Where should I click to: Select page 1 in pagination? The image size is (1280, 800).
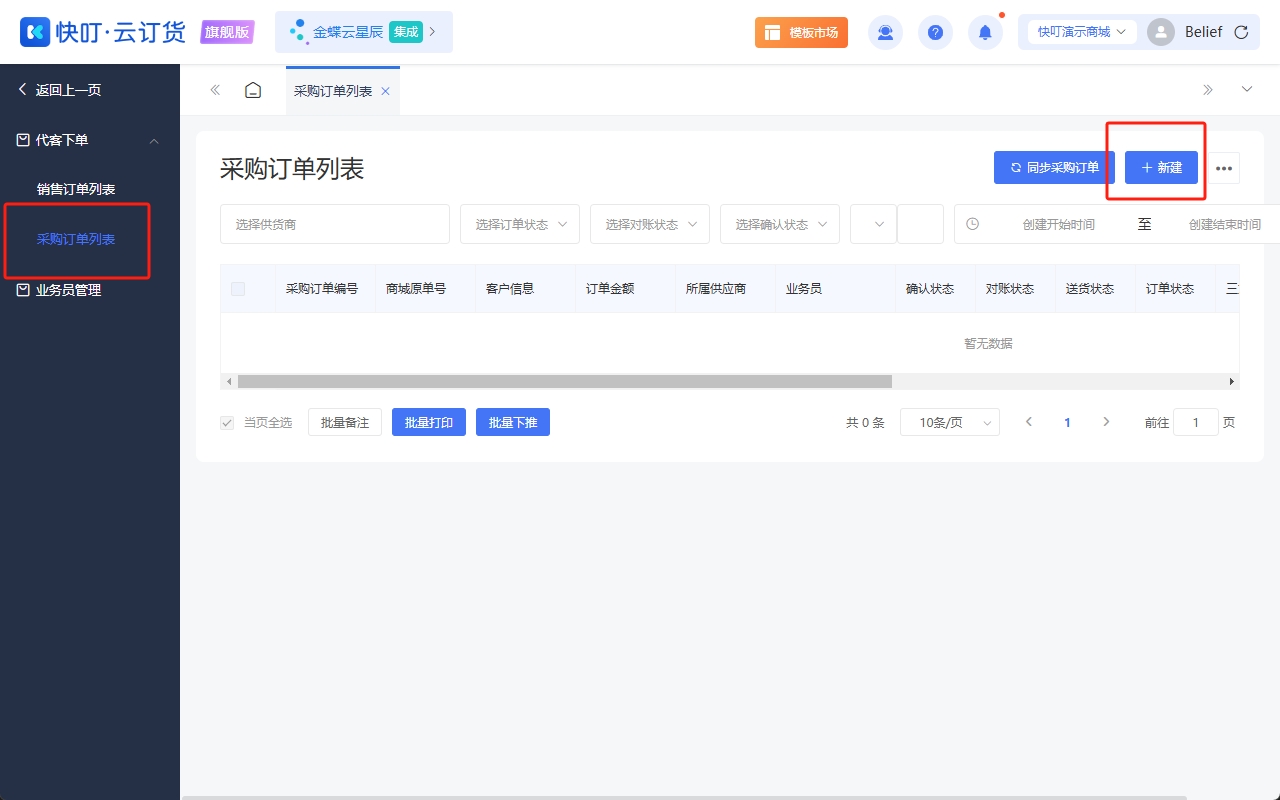click(x=1068, y=423)
